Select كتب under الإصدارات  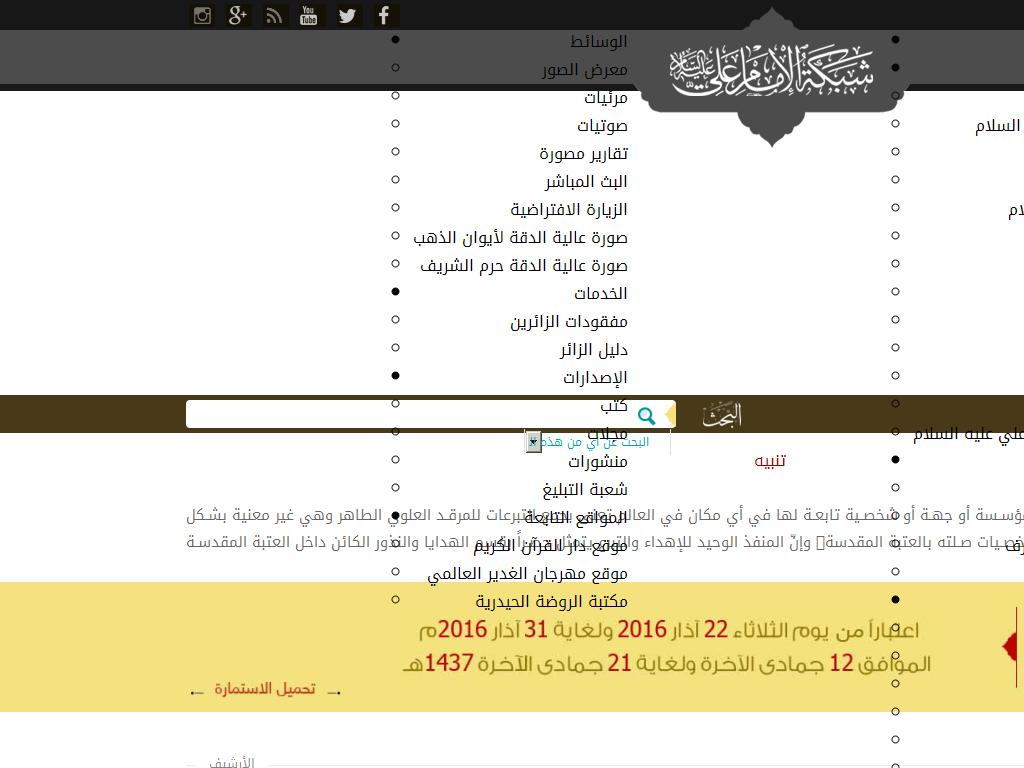coord(614,406)
